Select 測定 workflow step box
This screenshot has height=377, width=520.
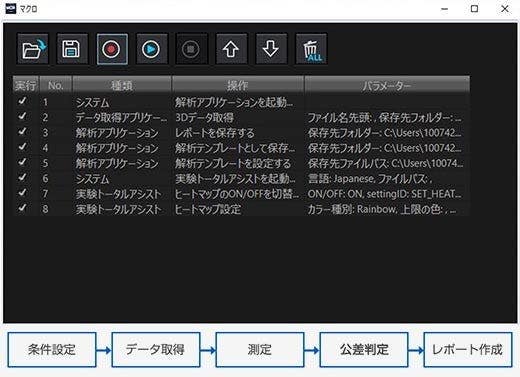(260, 350)
